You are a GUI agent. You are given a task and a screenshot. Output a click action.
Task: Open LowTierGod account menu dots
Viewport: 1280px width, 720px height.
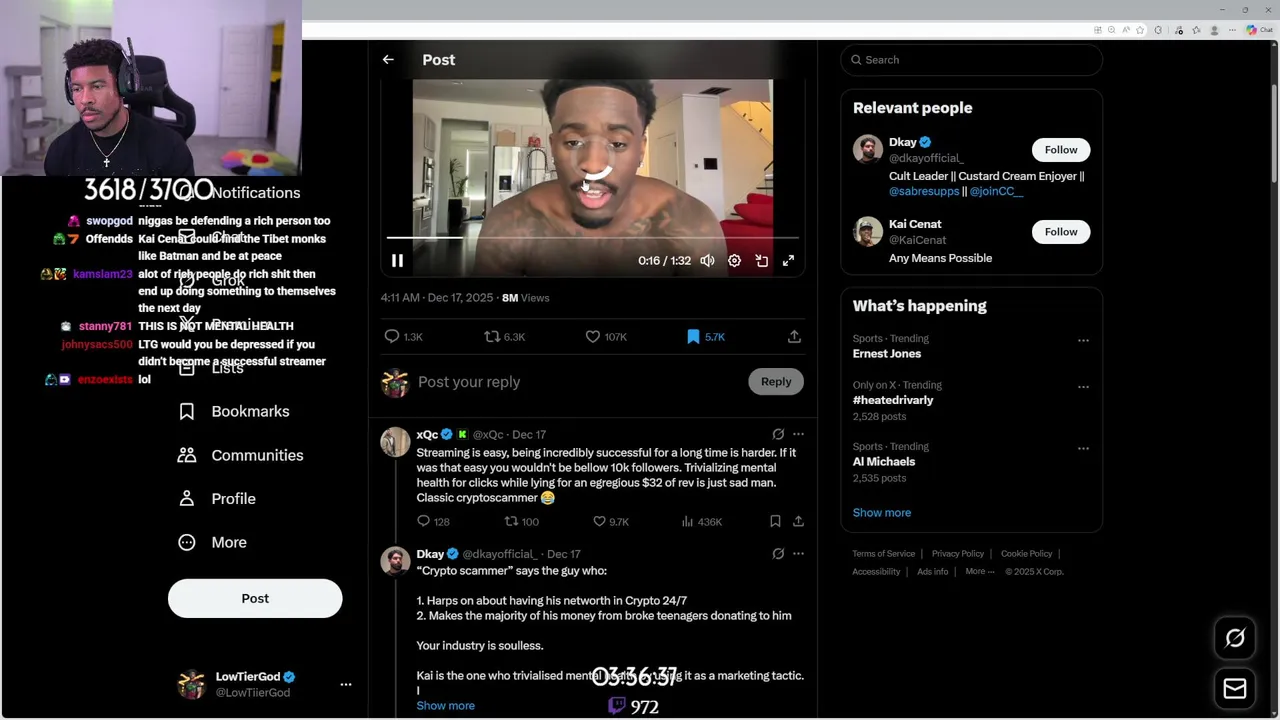click(x=346, y=685)
